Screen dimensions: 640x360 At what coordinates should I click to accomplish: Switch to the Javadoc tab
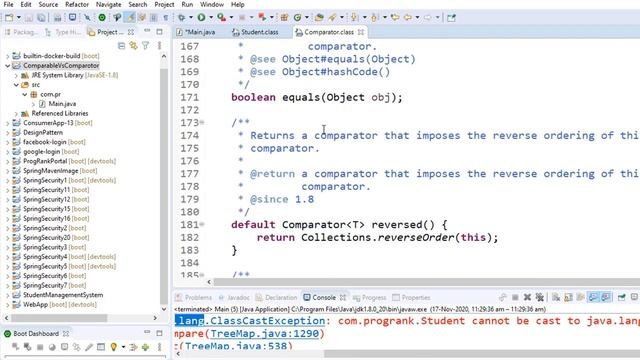[x=234, y=298]
